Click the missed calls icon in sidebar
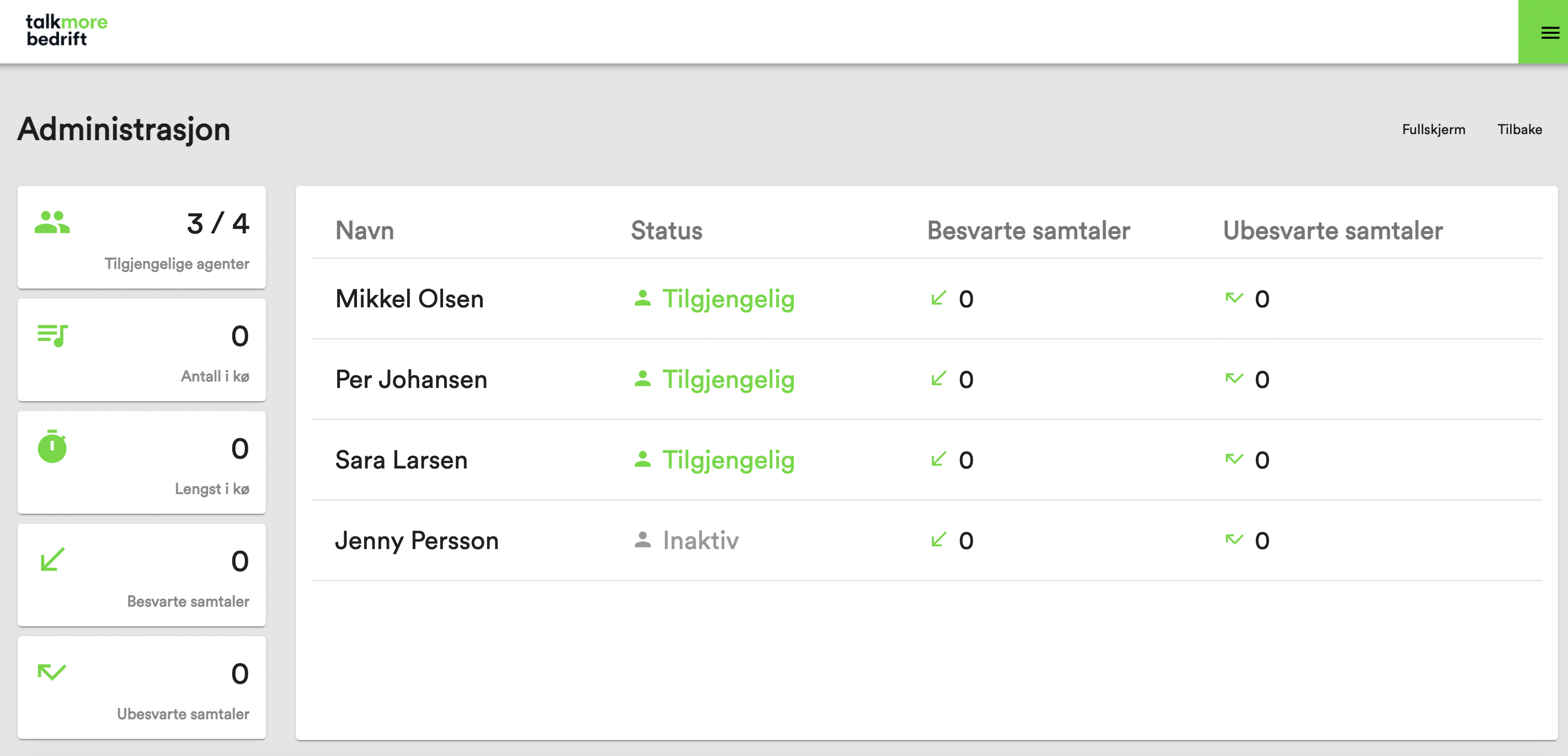 click(52, 672)
